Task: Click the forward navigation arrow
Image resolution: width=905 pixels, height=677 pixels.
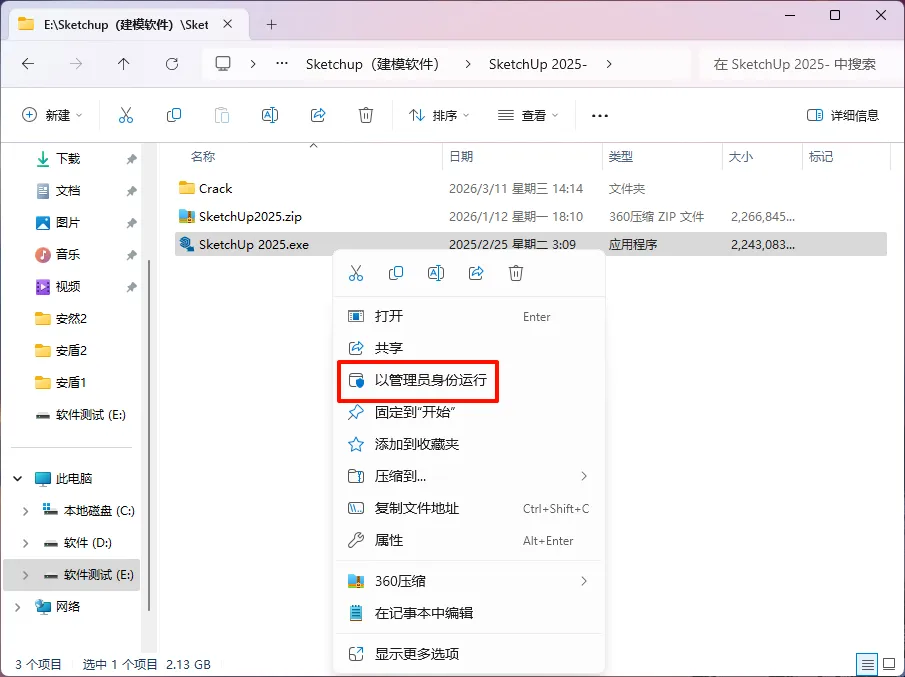Action: [76, 64]
